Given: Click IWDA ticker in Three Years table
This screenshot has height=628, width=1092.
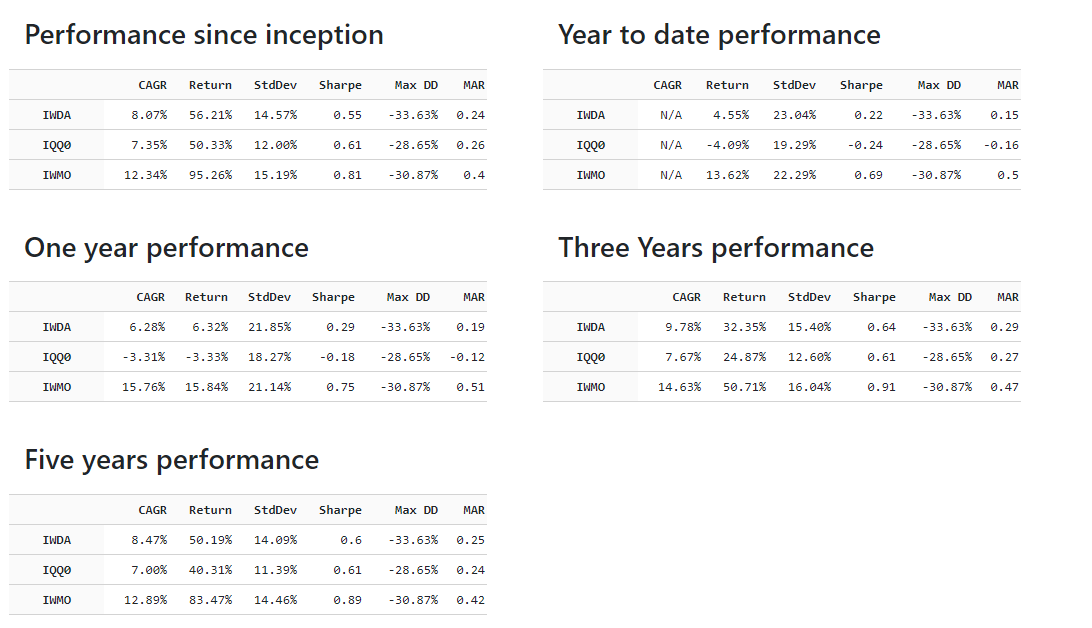Looking at the screenshot, I should (x=591, y=327).
